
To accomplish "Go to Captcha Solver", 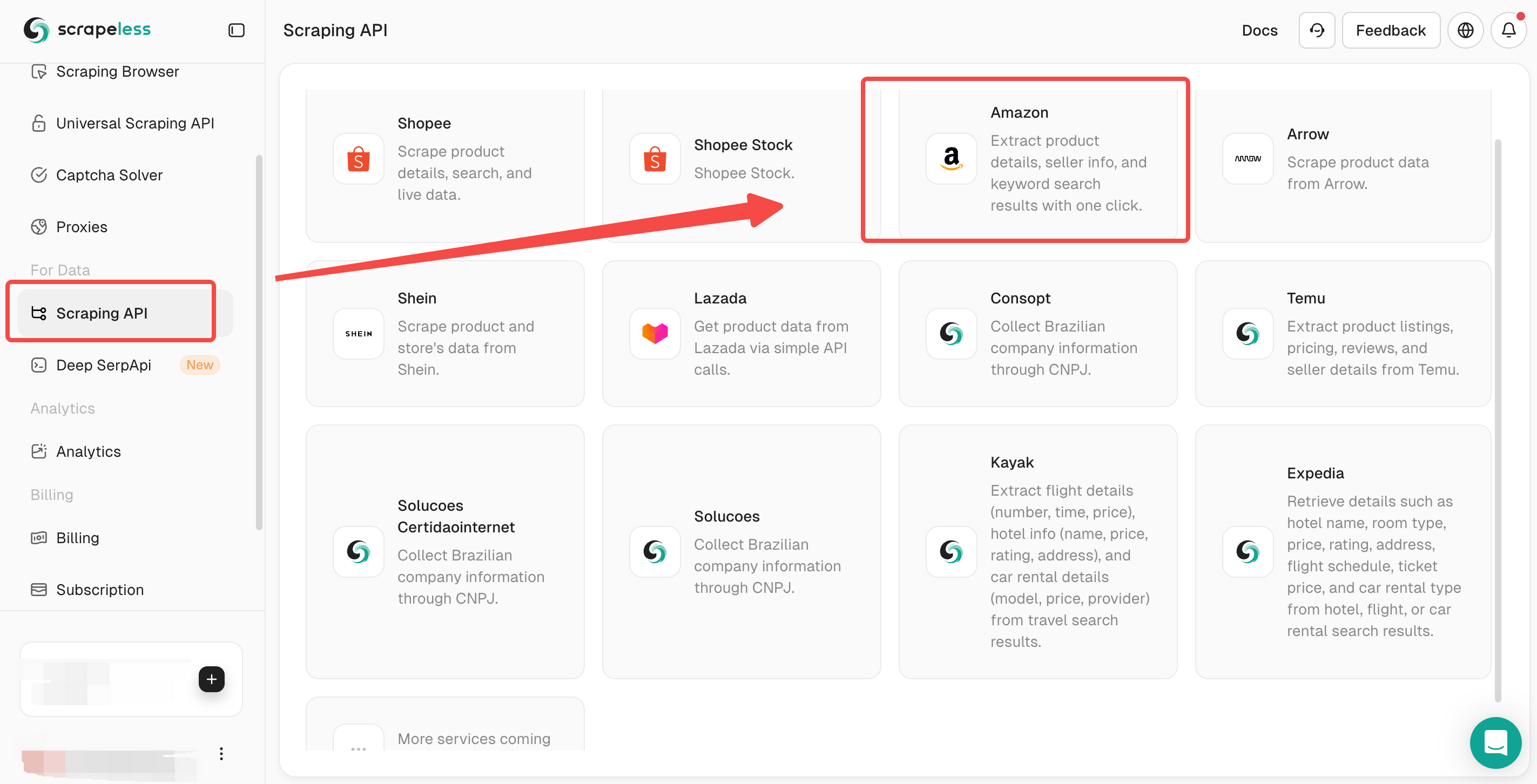I will 125,175.
